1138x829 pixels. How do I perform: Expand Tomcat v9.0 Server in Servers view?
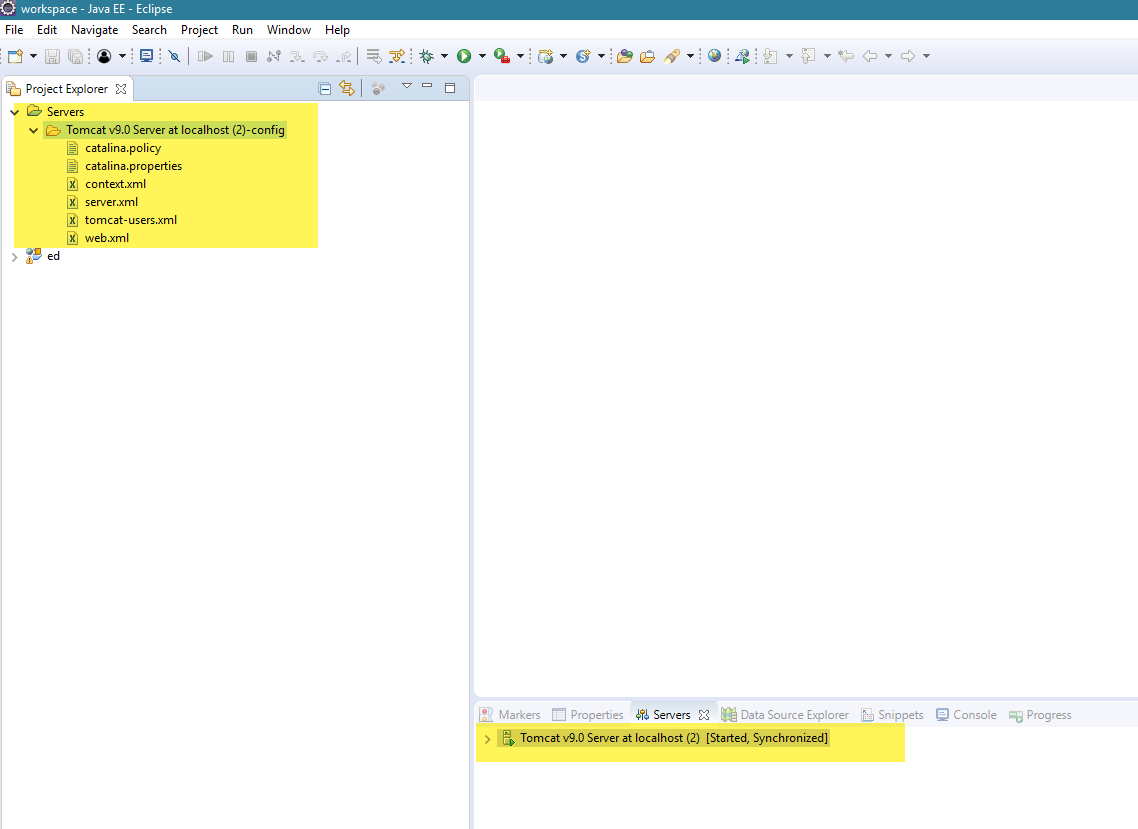click(487, 739)
